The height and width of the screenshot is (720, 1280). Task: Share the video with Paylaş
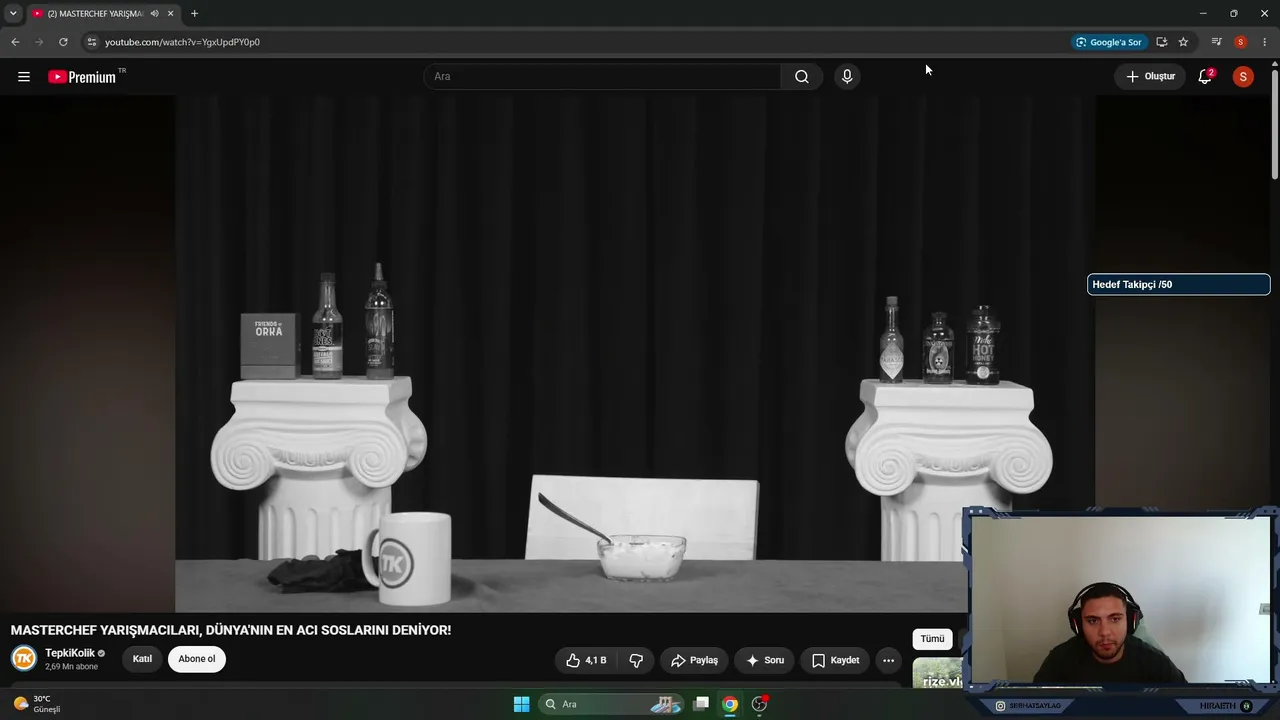pos(694,660)
